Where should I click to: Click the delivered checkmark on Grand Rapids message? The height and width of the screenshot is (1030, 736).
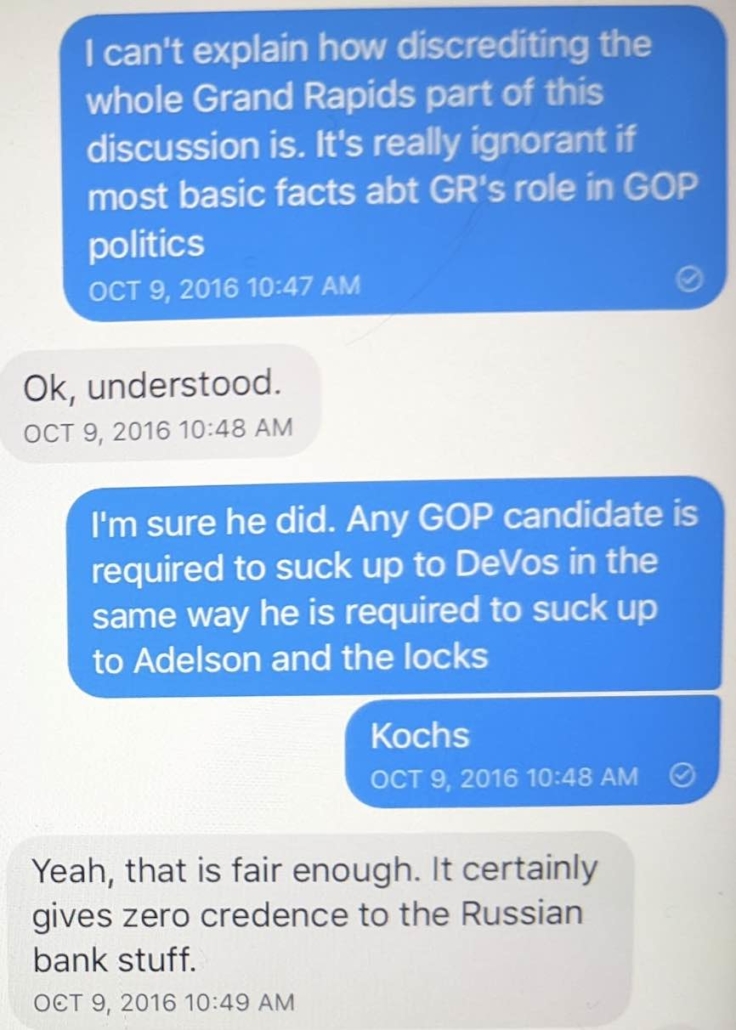[689, 280]
